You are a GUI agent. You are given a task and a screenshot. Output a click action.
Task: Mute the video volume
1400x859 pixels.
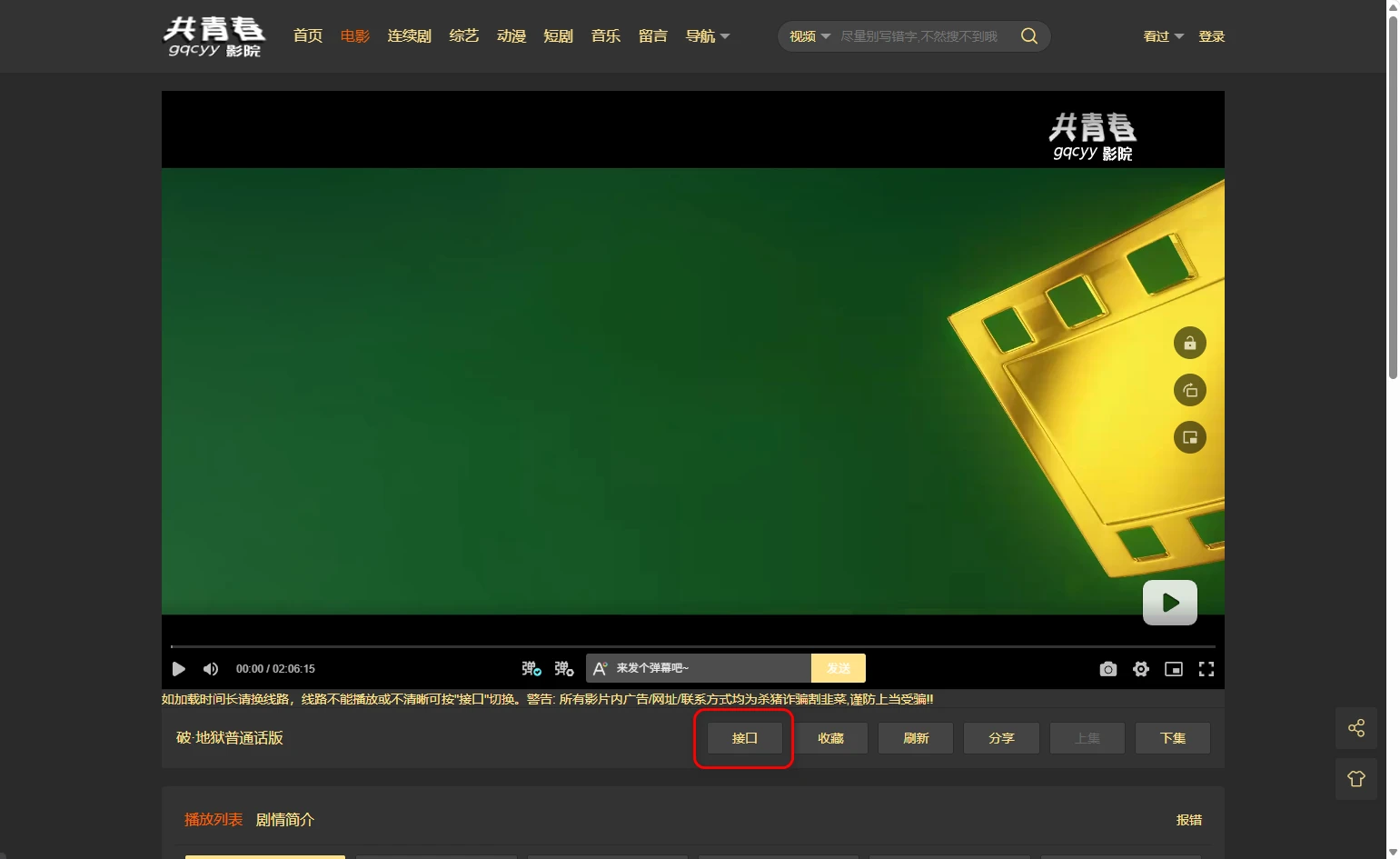coord(211,669)
